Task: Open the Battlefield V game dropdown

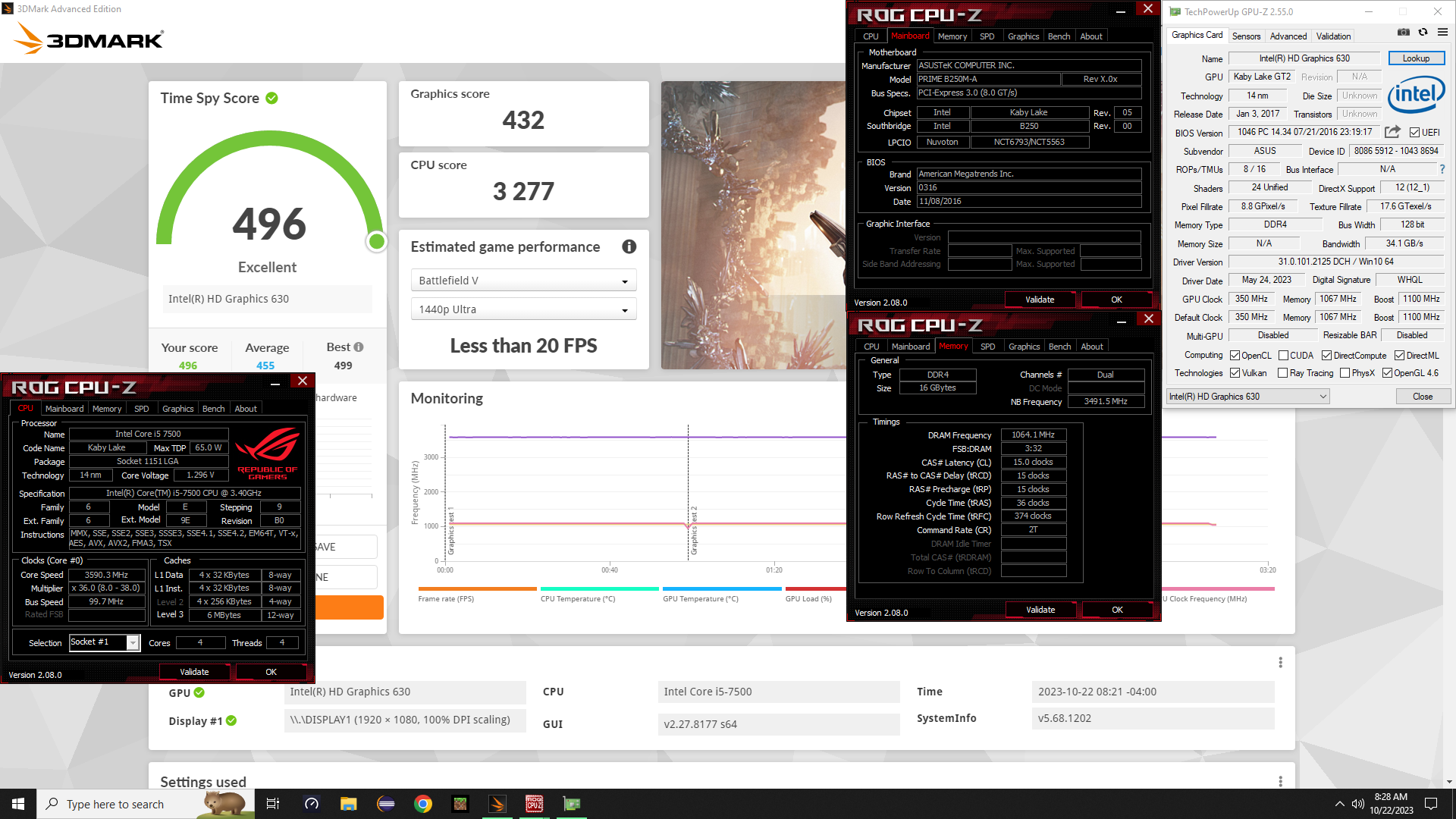Action: 523,281
